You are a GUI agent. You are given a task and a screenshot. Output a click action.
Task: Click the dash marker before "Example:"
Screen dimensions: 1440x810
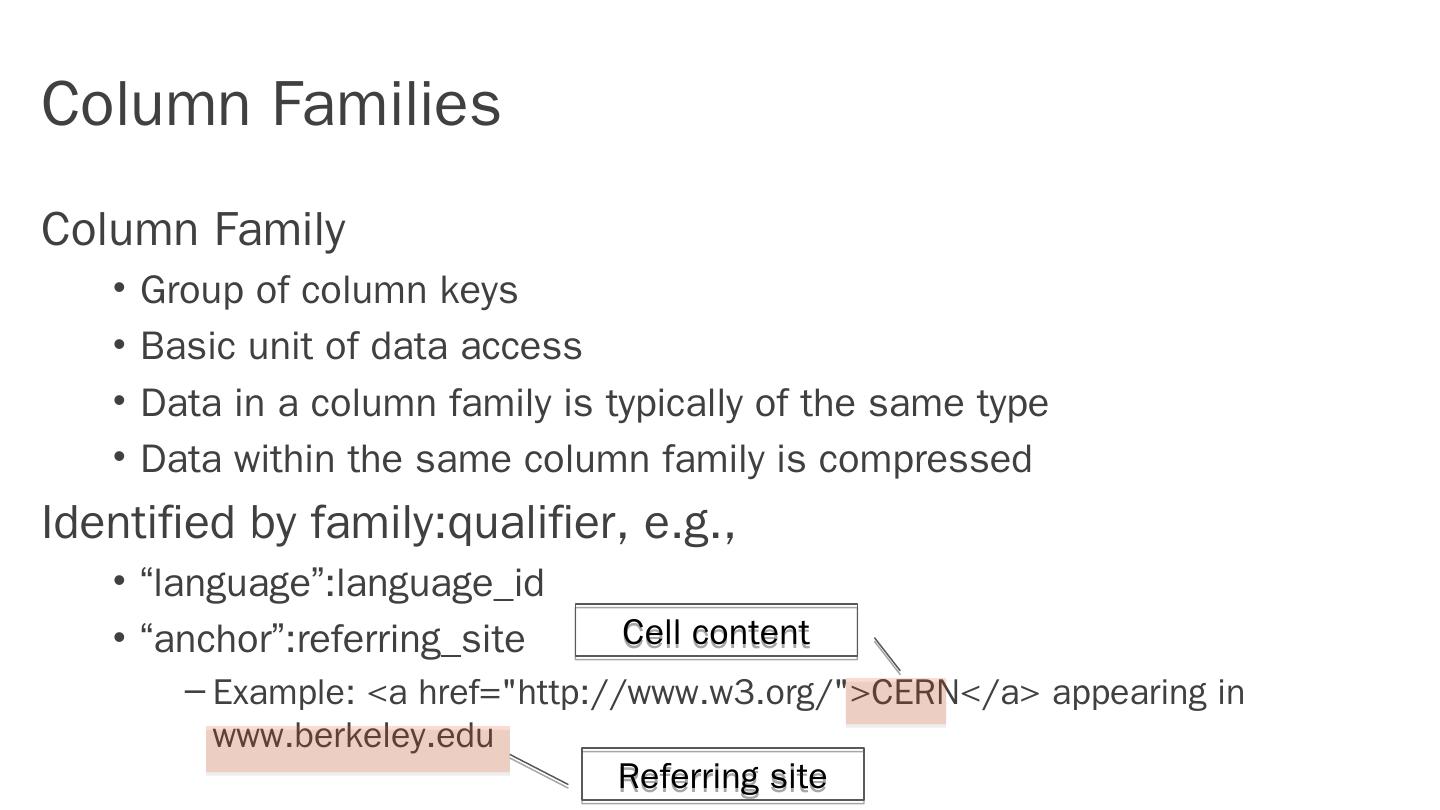pyautogui.click(x=196, y=690)
